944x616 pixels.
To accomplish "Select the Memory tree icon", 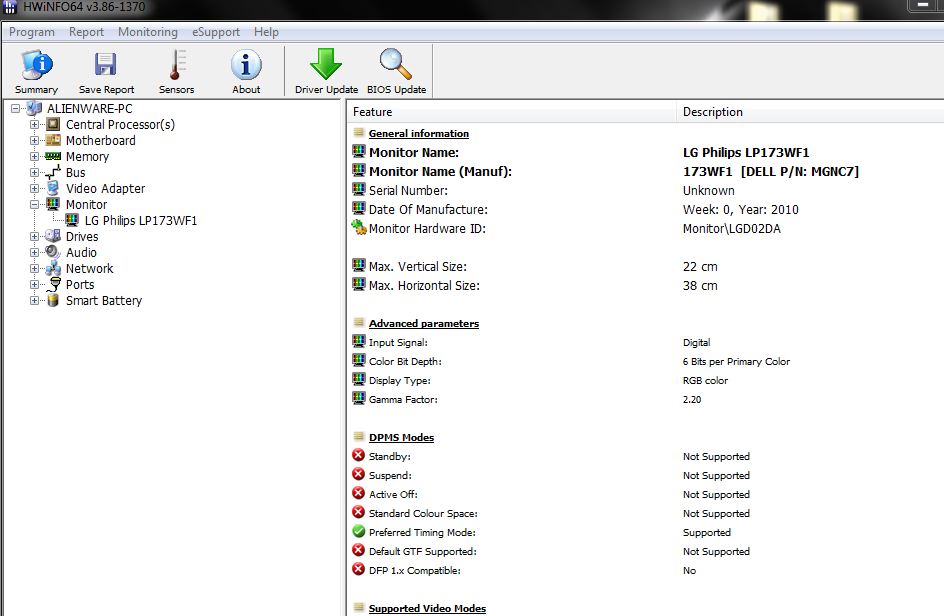I will coord(53,156).
